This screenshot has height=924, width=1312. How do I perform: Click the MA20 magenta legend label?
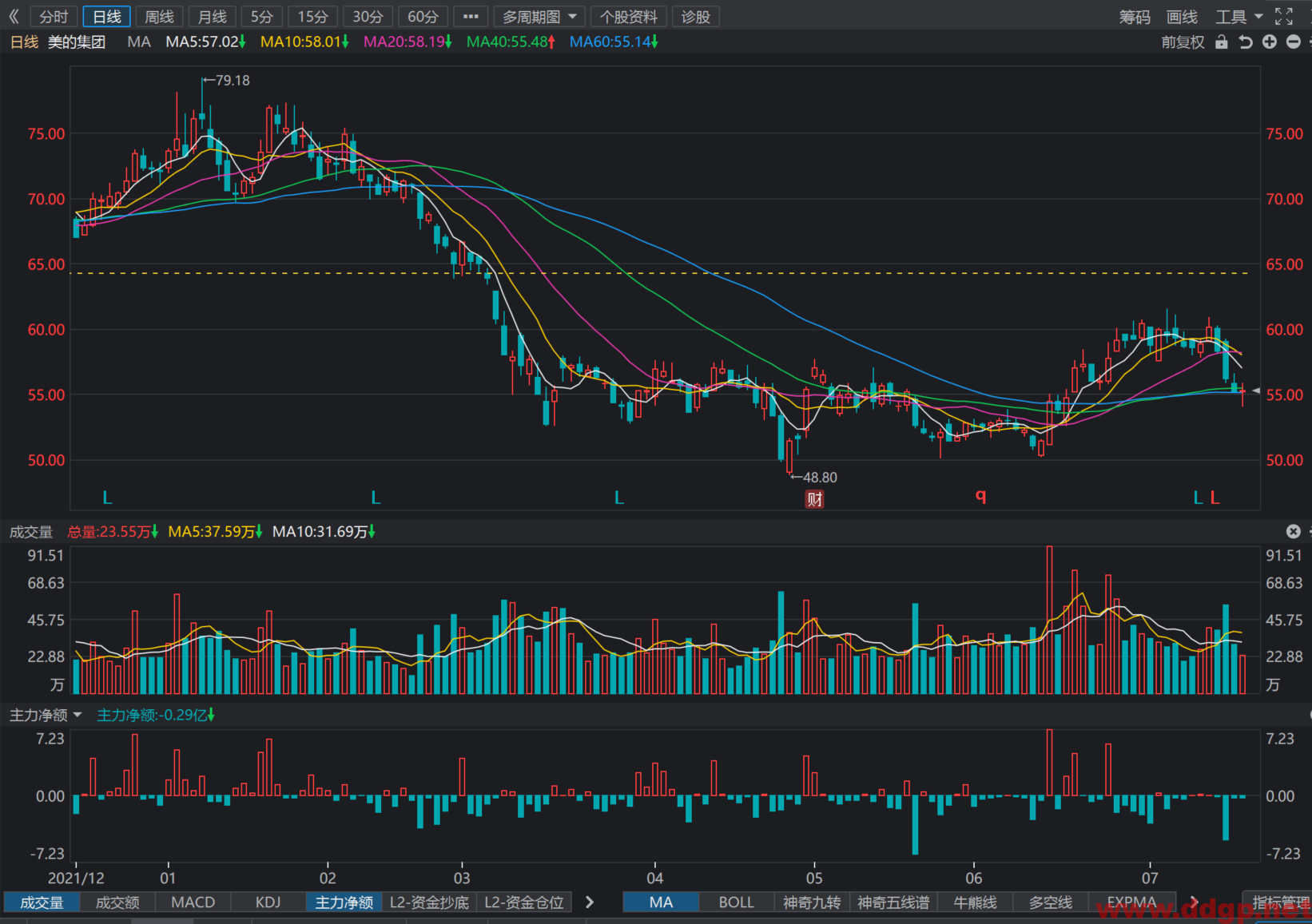point(408,42)
